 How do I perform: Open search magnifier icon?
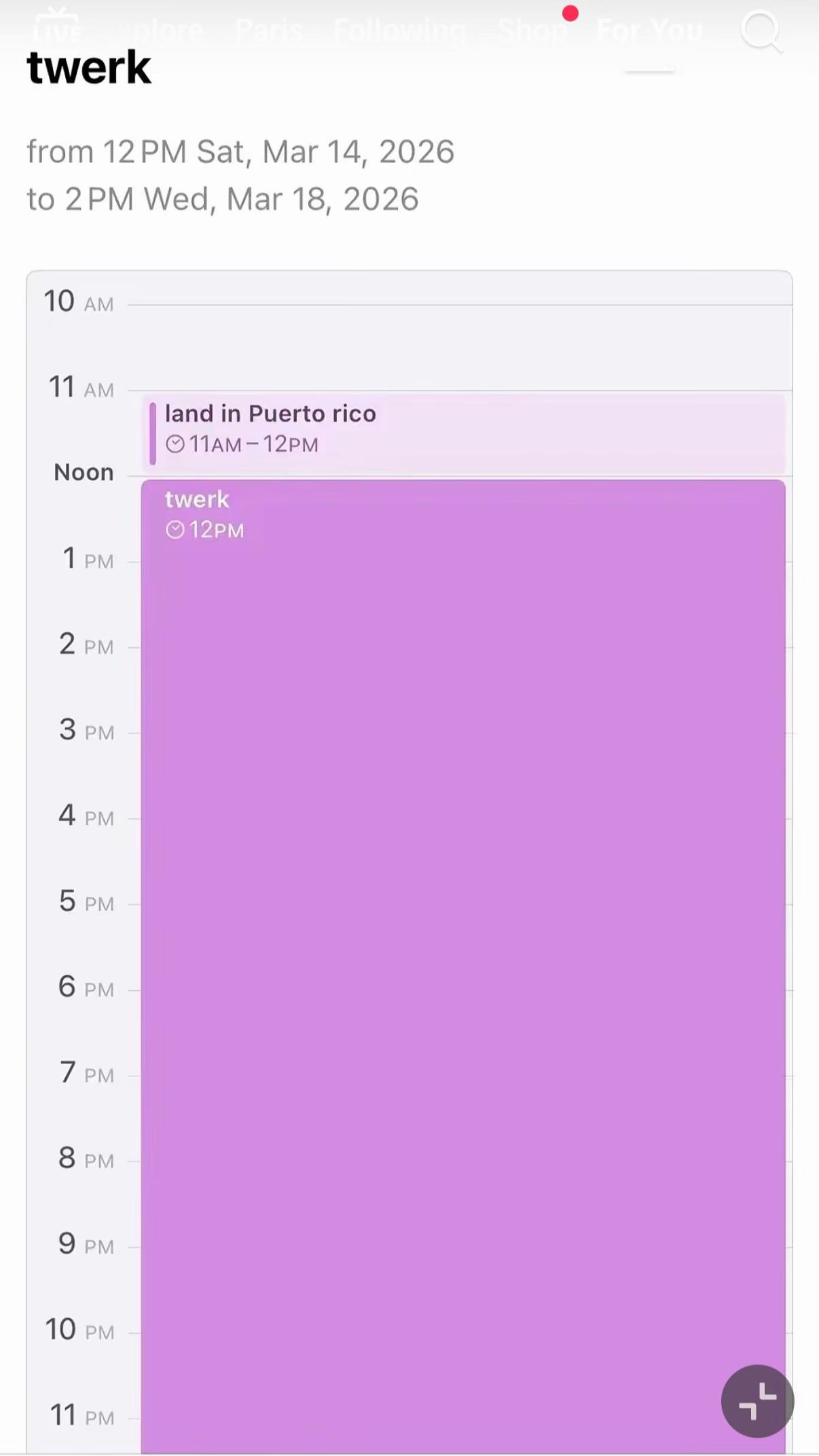(x=761, y=31)
